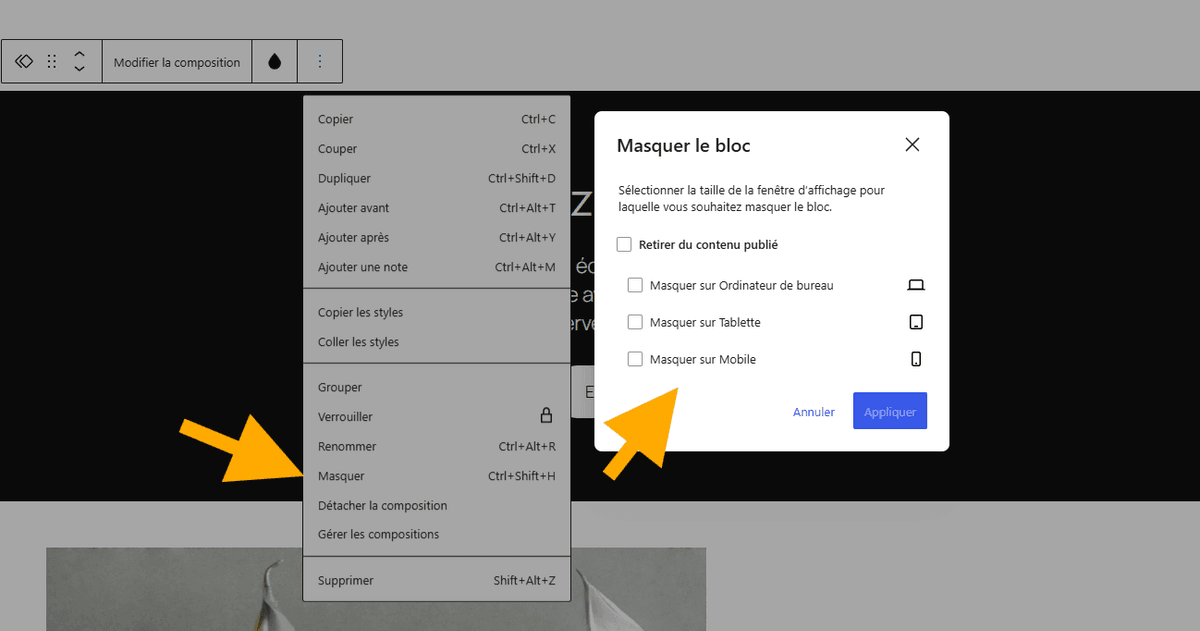The image size is (1200, 631).
Task: Click the Annuler link
Action: coord(813,411)
